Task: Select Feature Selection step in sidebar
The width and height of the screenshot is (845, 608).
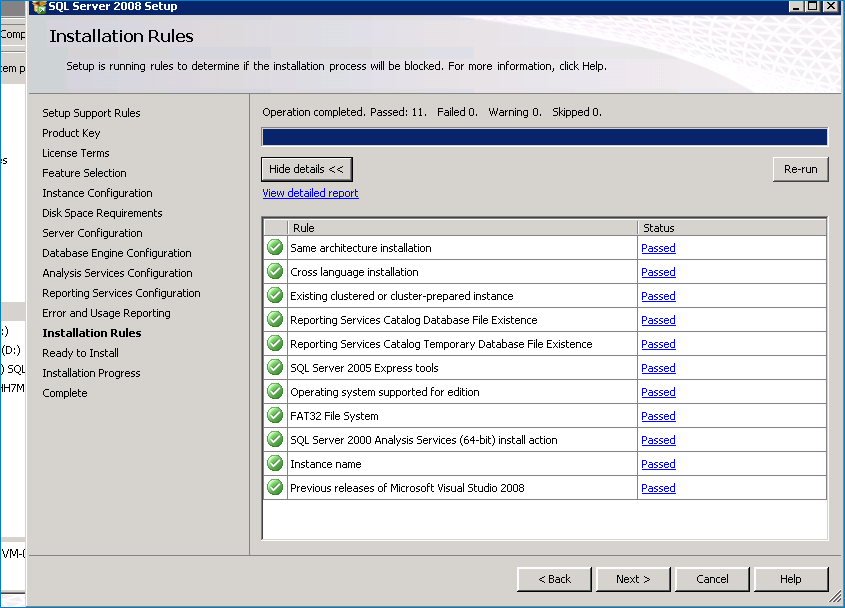Action: [x=84, y=173]
